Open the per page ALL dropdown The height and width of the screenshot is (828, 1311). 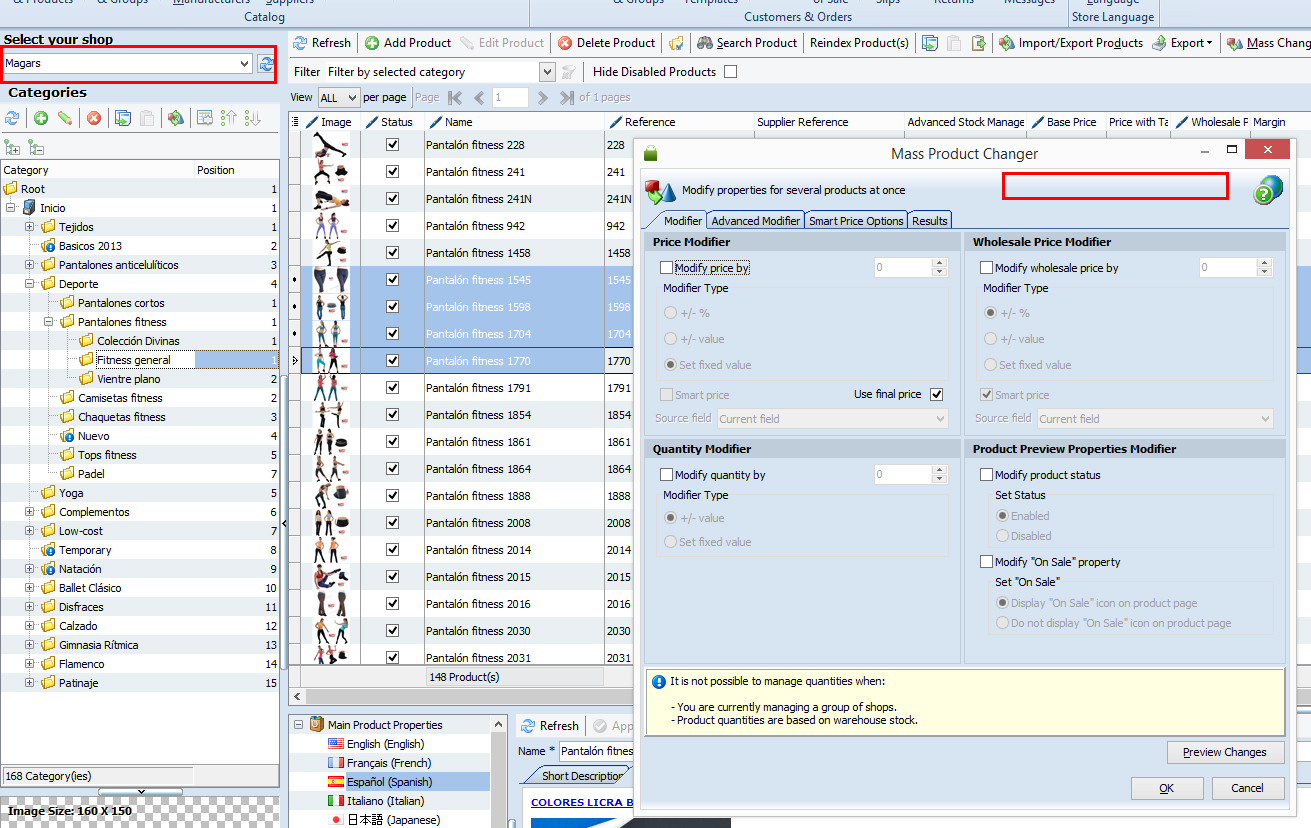click(352, 98)
